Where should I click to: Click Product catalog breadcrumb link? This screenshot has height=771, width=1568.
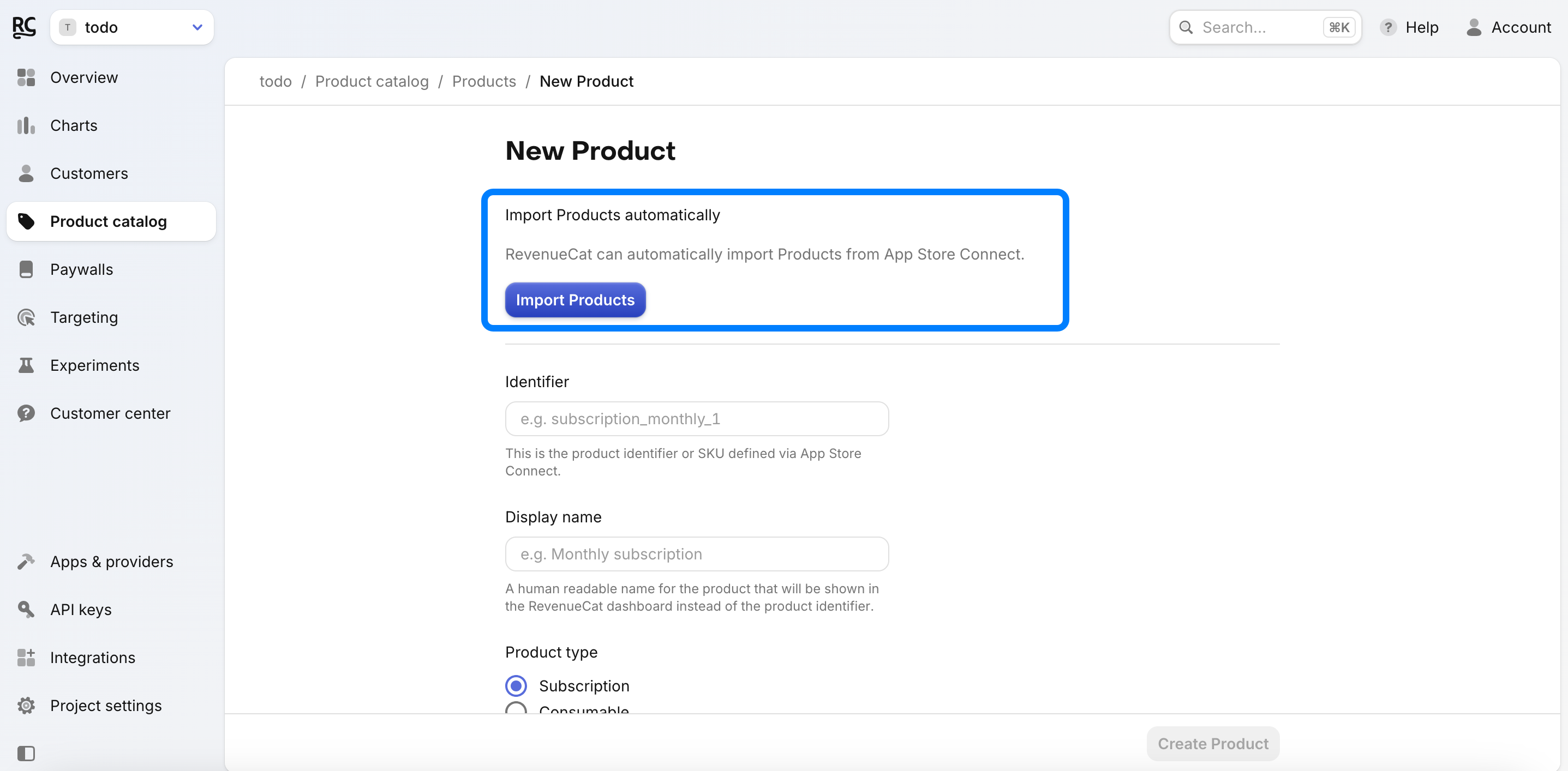(372, 81)
